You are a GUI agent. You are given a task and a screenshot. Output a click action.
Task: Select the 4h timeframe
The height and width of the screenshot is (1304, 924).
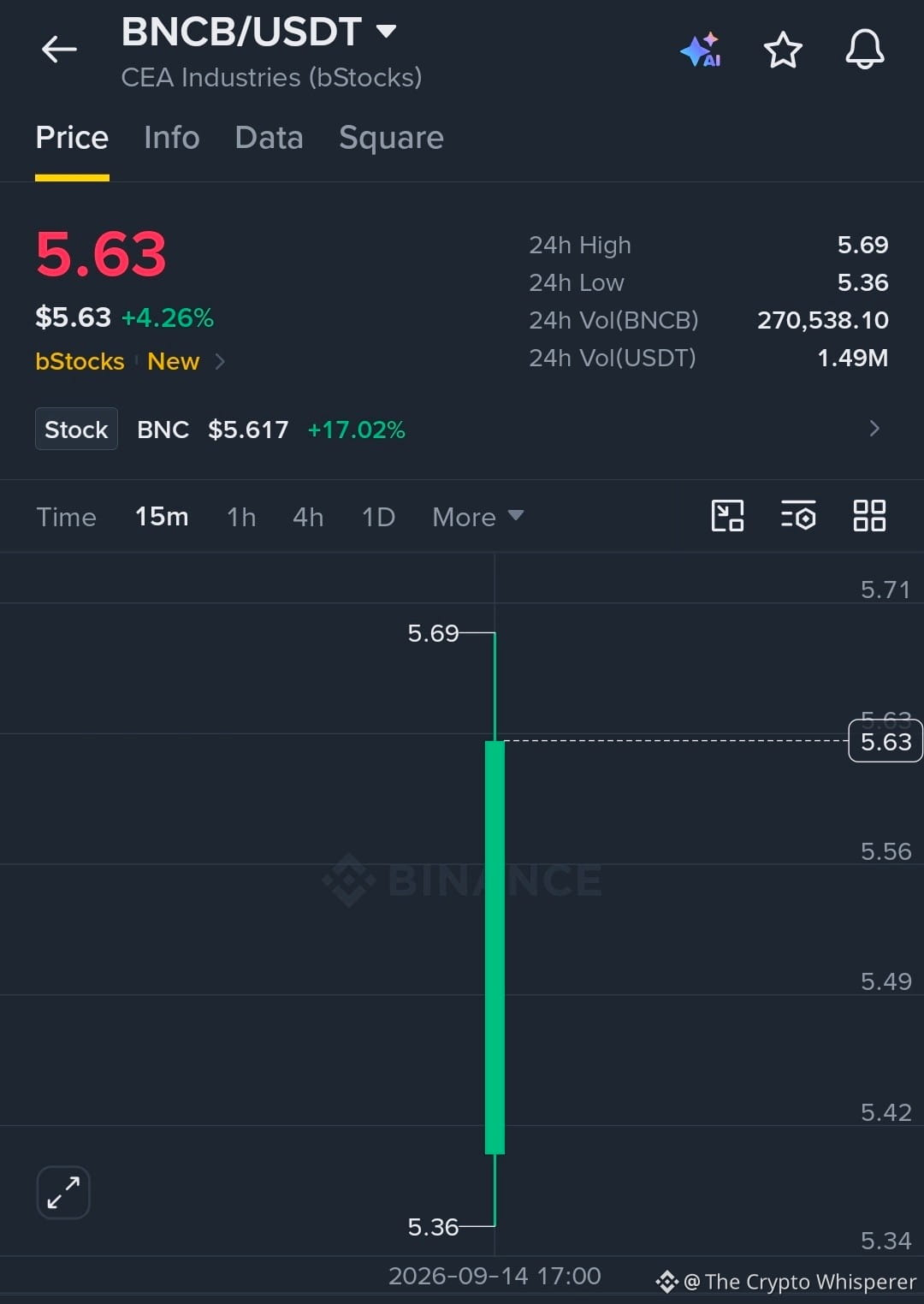point(308,517)
